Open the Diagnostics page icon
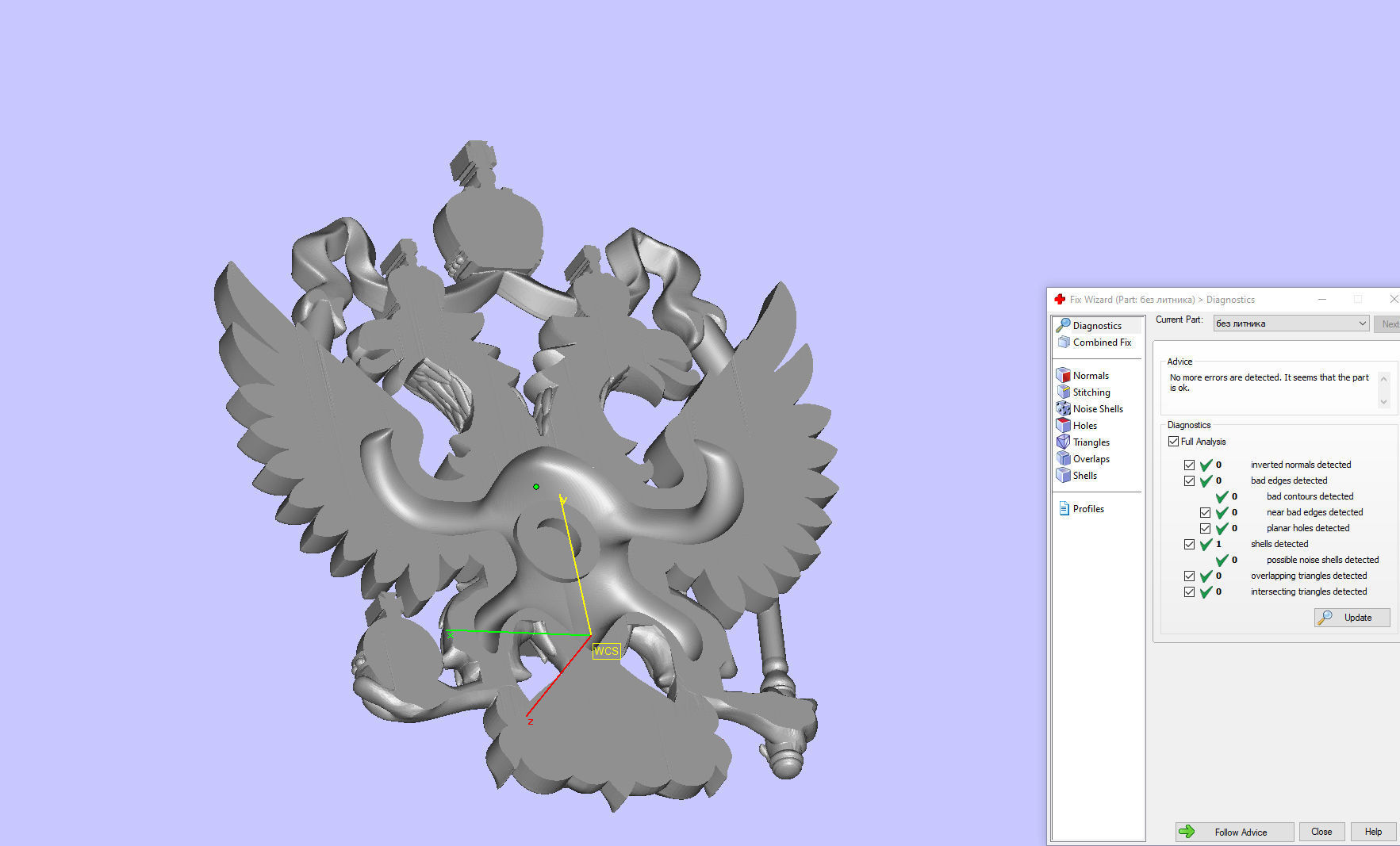Viewport: 1400px width, 846px height. point(1064,325)
